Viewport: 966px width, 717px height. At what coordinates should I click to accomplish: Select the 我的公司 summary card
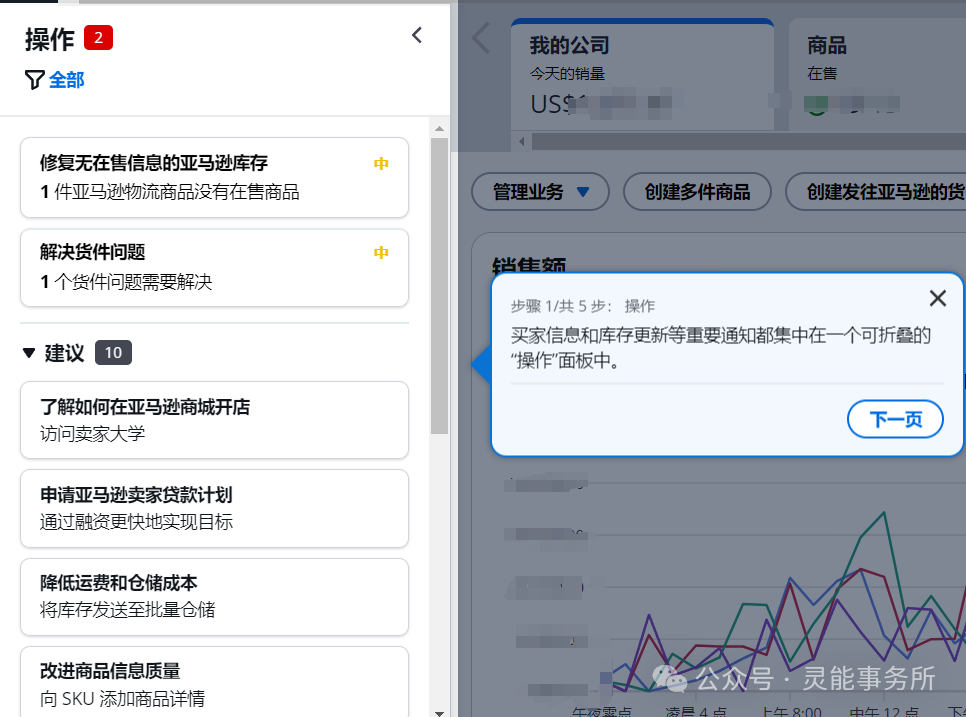click(x=641, y=70)
